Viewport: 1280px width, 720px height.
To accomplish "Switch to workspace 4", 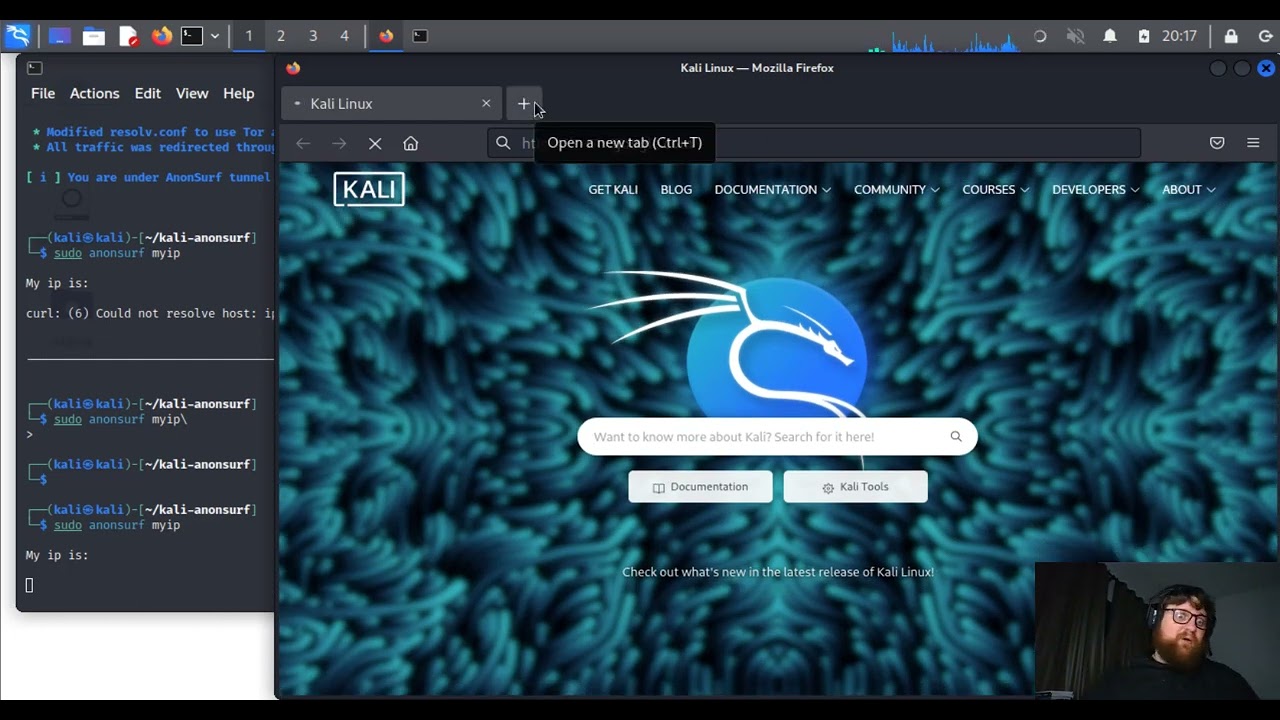I will pos(344,36).
